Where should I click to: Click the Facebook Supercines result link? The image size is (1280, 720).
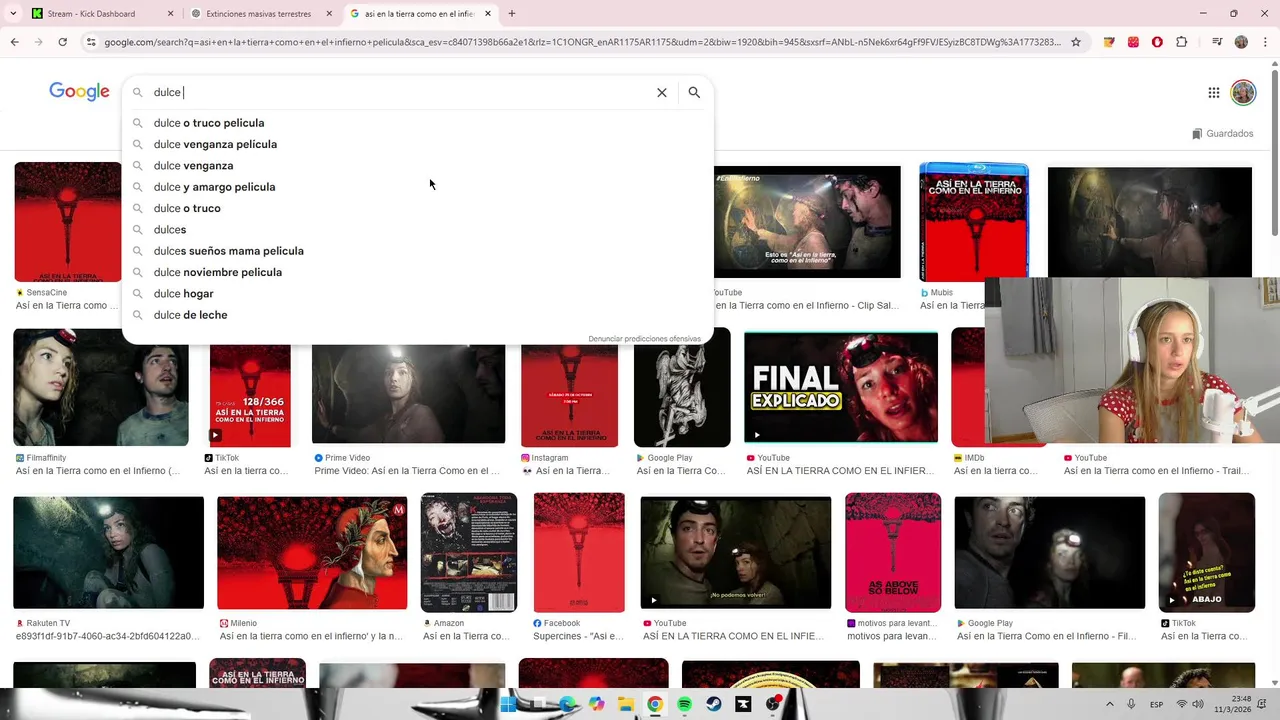(x=578, y=636)
